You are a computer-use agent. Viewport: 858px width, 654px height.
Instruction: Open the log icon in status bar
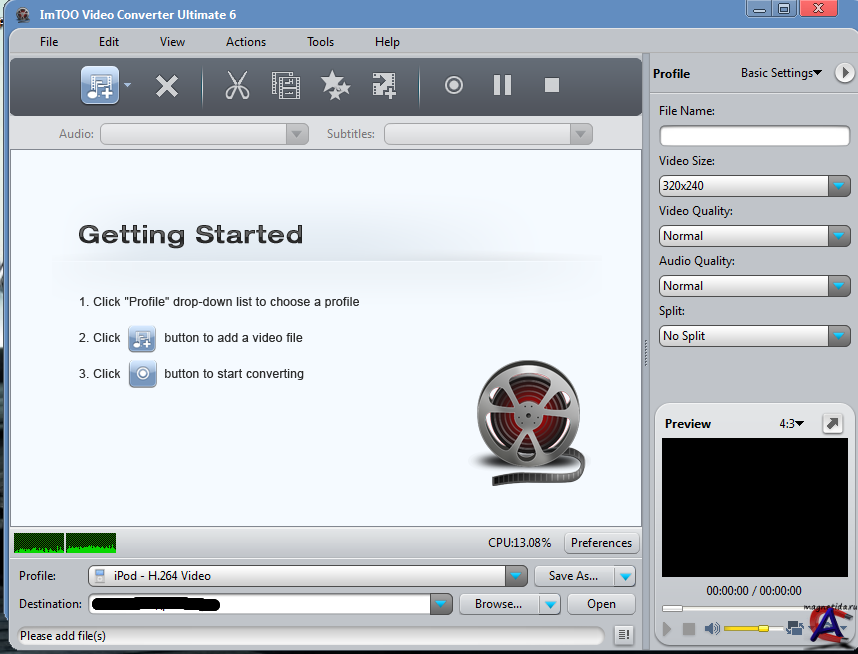point(624,635)
